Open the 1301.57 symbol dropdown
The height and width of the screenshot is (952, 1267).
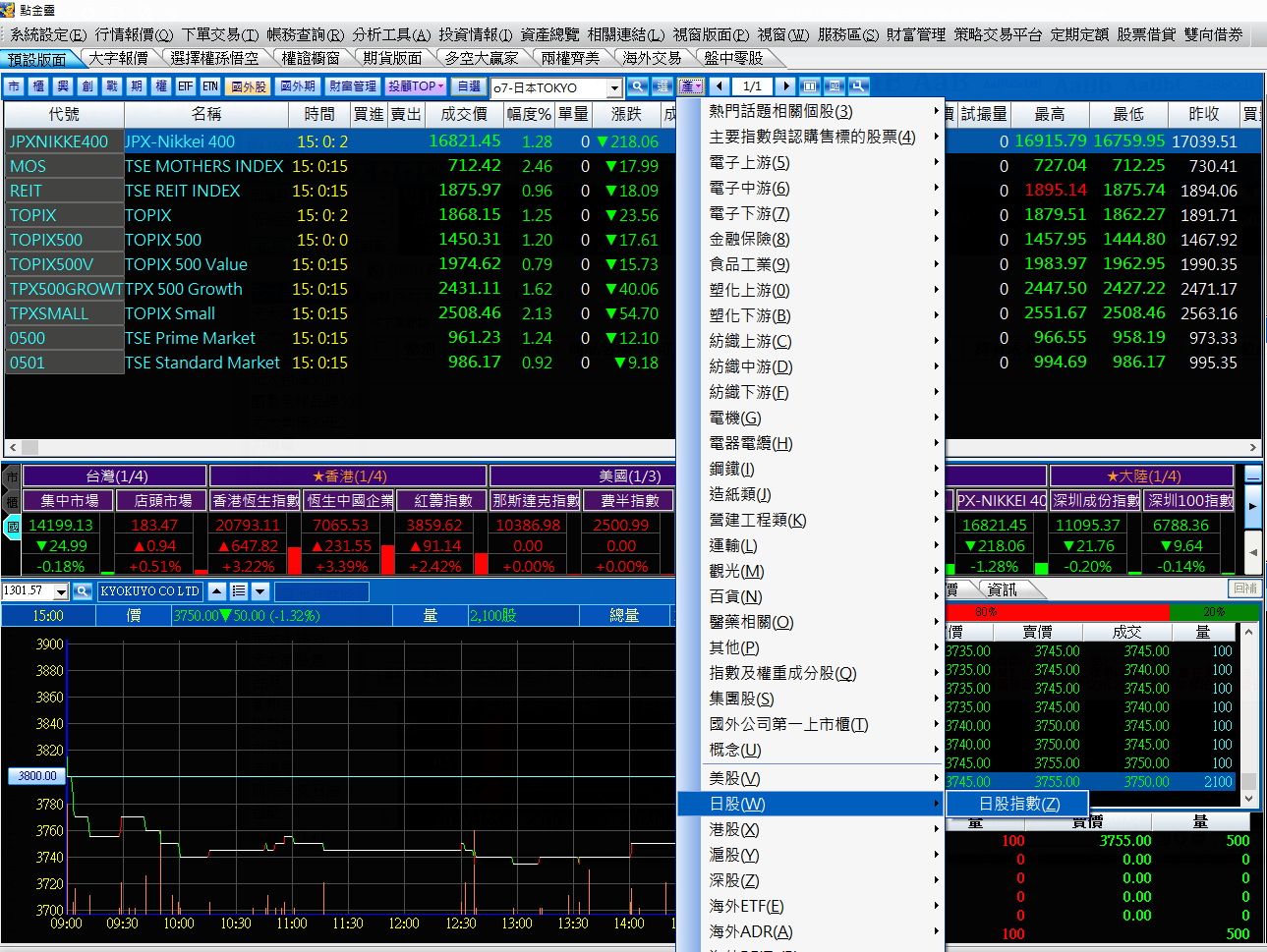tap(61, 591)
